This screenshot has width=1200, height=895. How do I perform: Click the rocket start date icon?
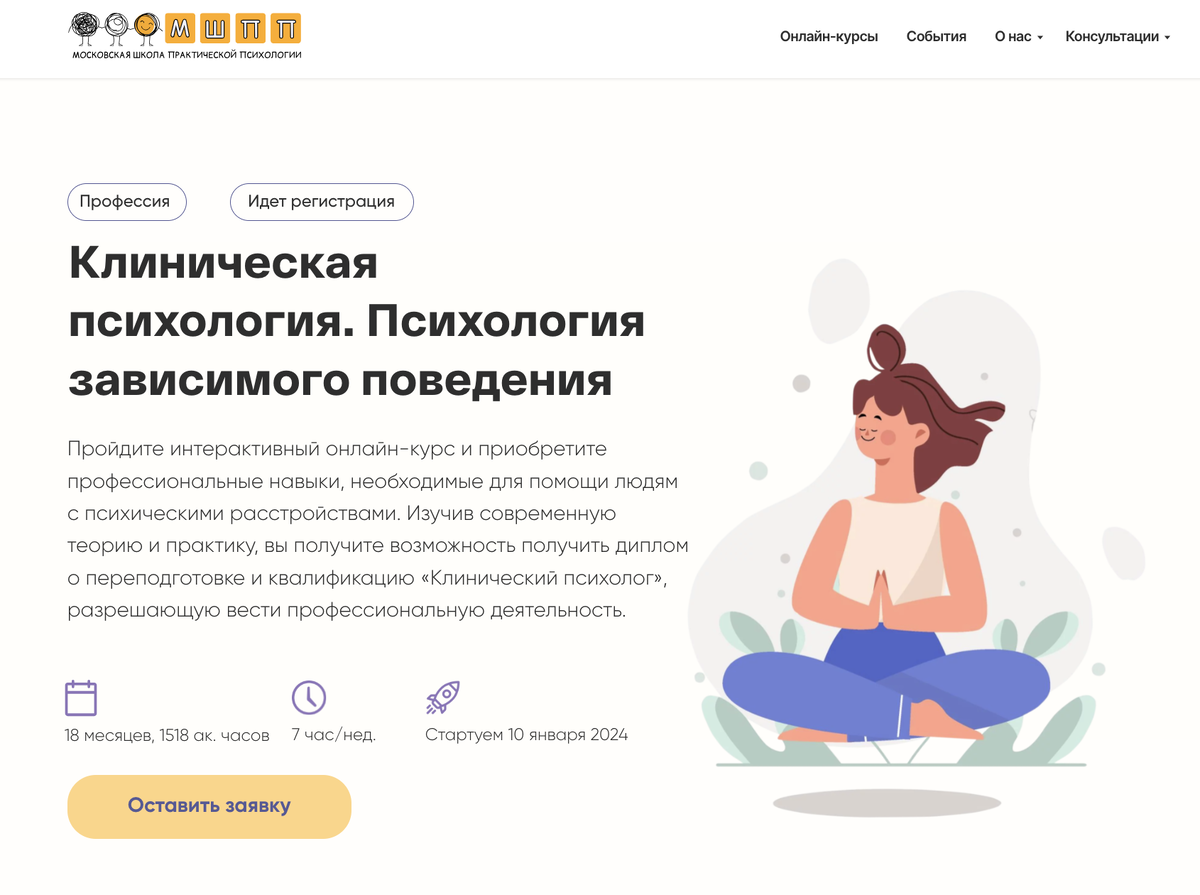442,697
